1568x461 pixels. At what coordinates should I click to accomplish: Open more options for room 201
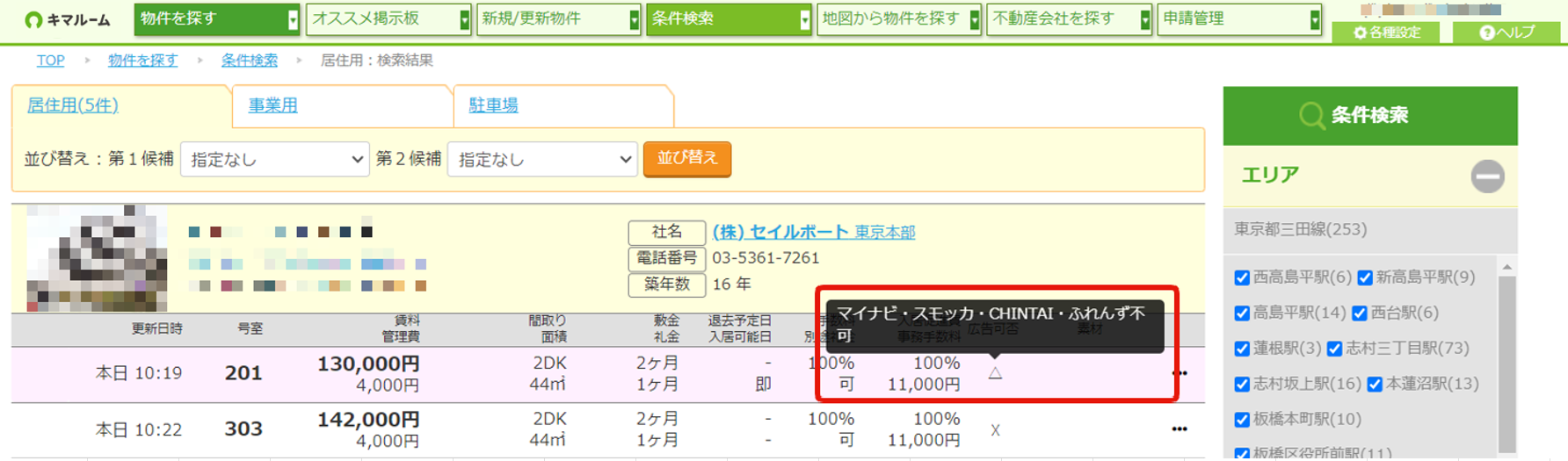1180,373
